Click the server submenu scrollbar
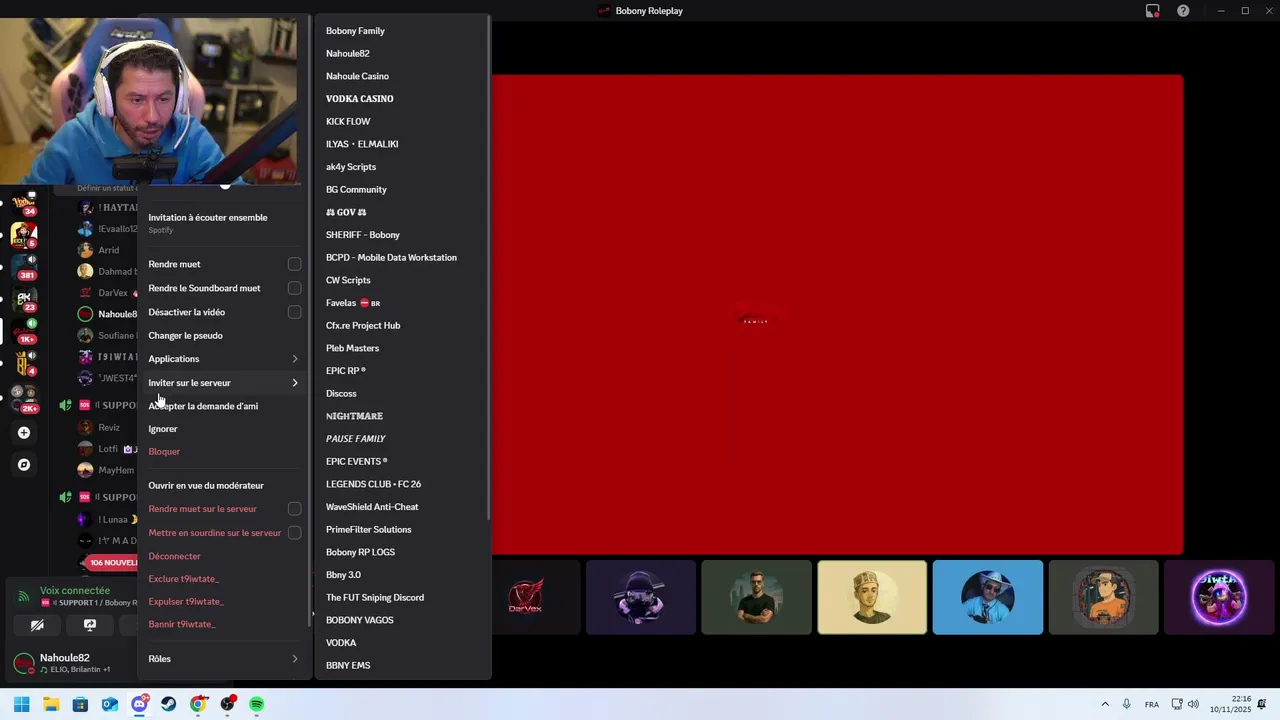Viewport: 1280px width, 720px height. coord(488,268)
